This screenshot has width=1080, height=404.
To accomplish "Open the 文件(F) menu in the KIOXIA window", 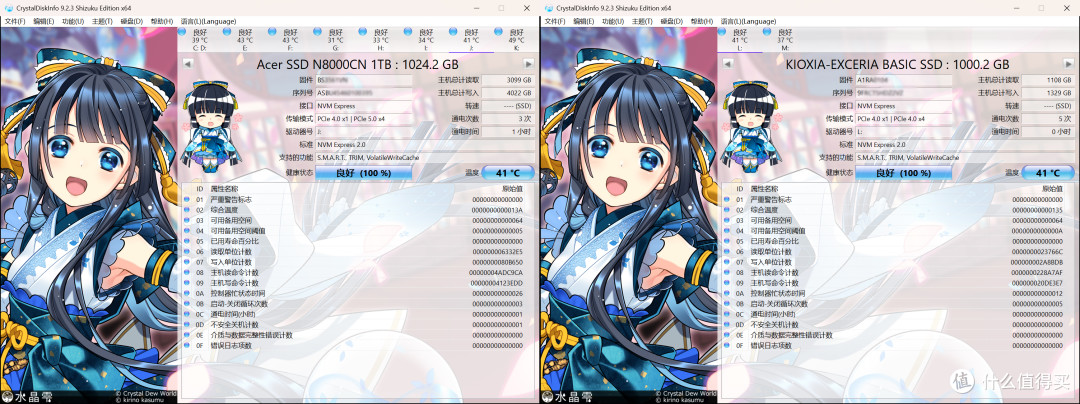I will tap(554, 21).
